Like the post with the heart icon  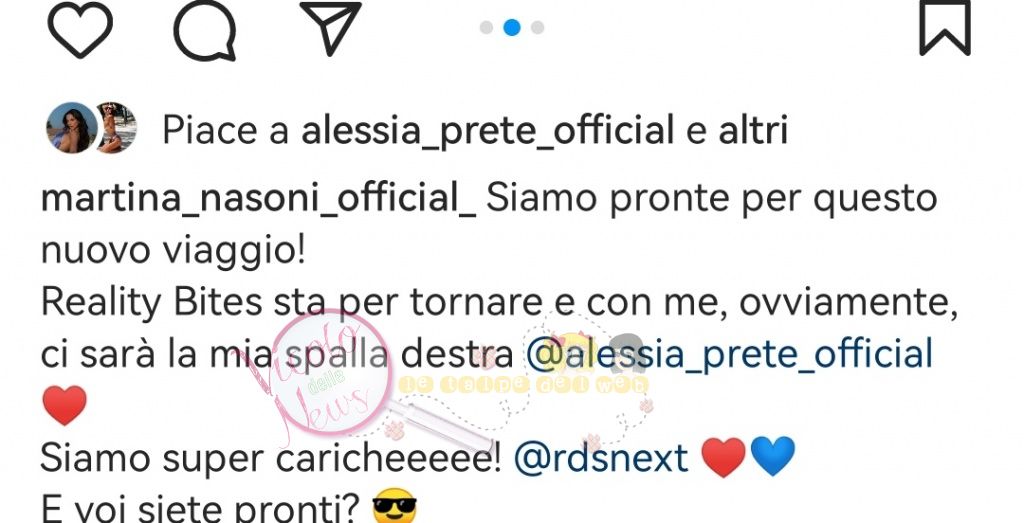coord(80,29)
